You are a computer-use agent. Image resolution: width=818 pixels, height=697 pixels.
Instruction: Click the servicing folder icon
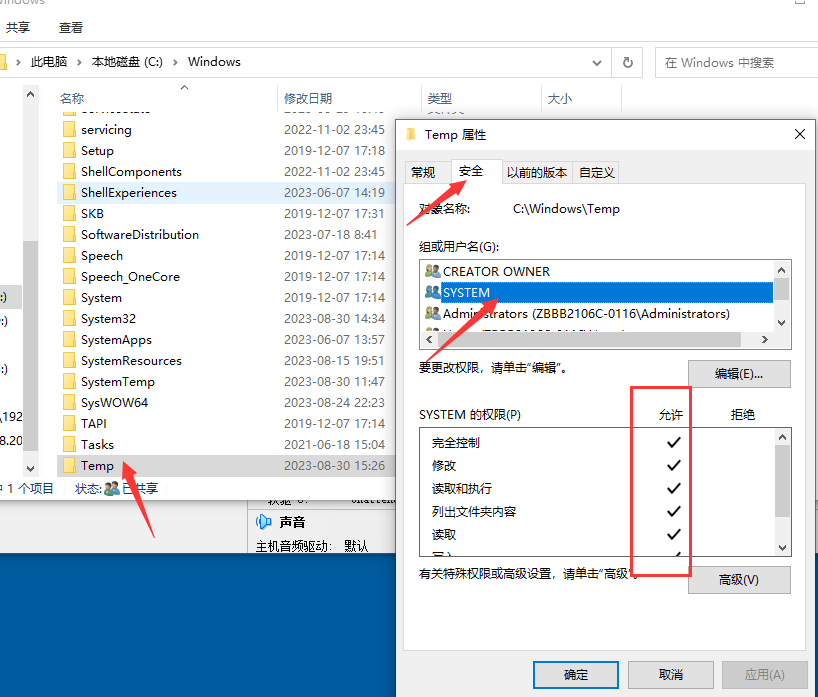pos(69,129)
